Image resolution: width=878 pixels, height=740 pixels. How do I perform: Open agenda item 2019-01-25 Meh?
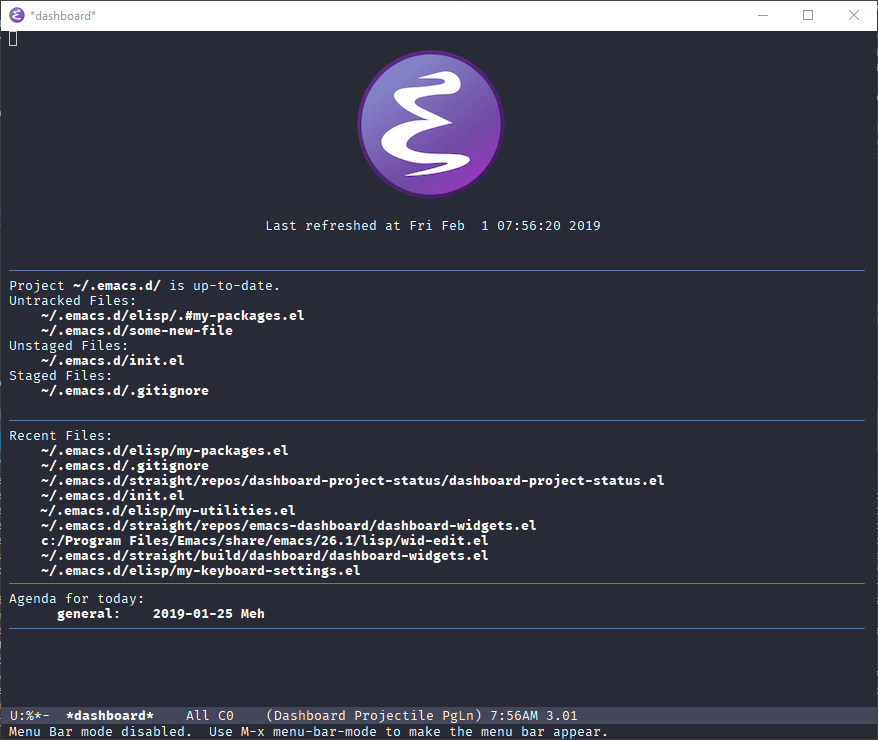(x=208, y=613)
